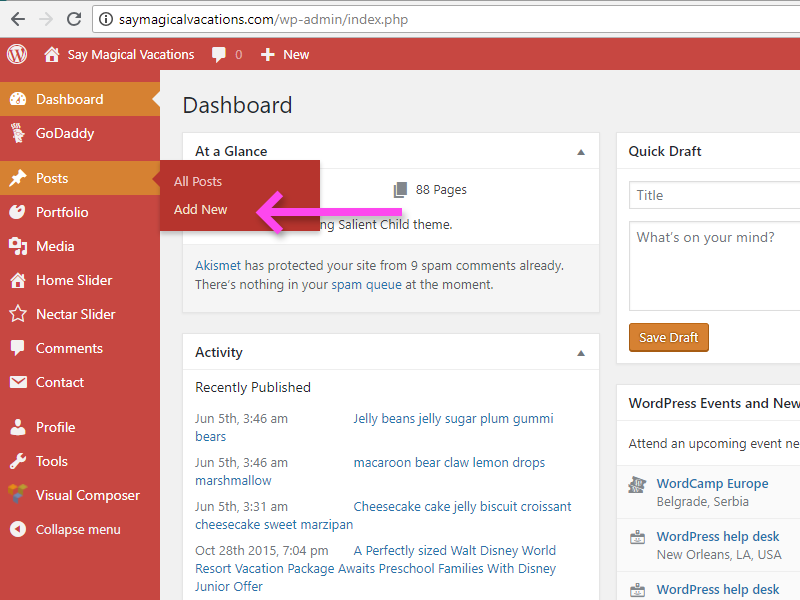The width and height of the screenshot is (800, 600).
Task: Open the Portfolio menu item
Action: 80,212
